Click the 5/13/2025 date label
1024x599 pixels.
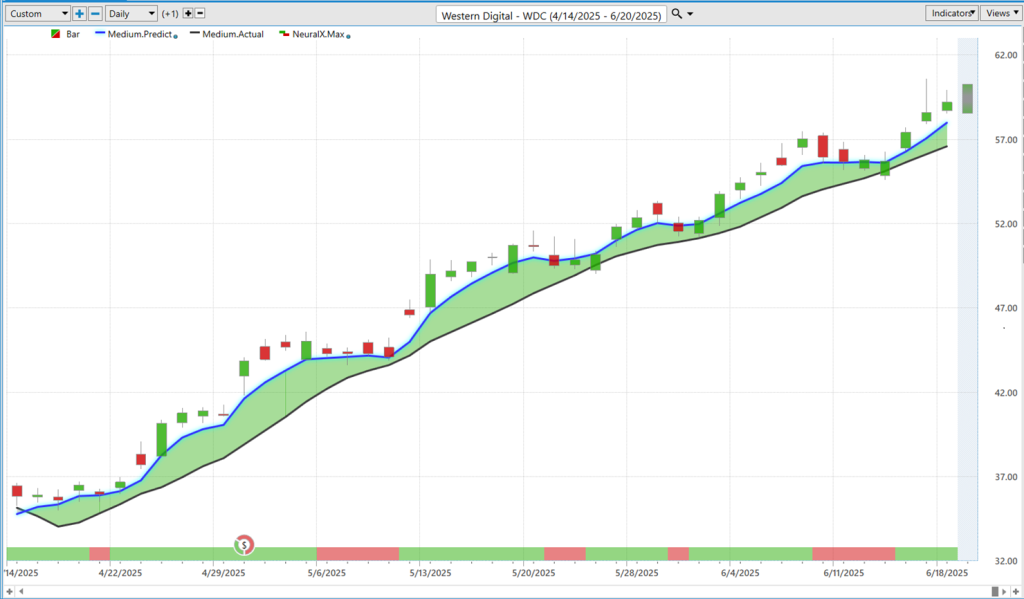coord(430,573)
